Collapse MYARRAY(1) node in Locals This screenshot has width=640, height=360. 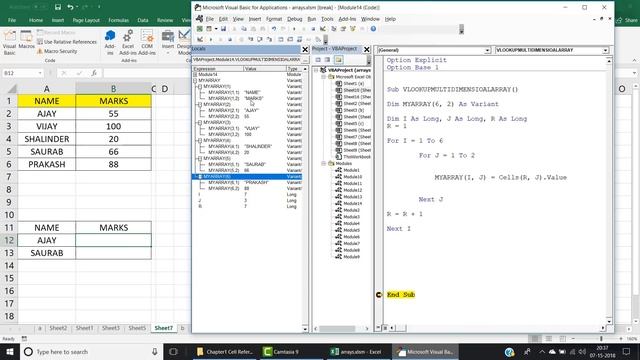(x=200, y=87)
